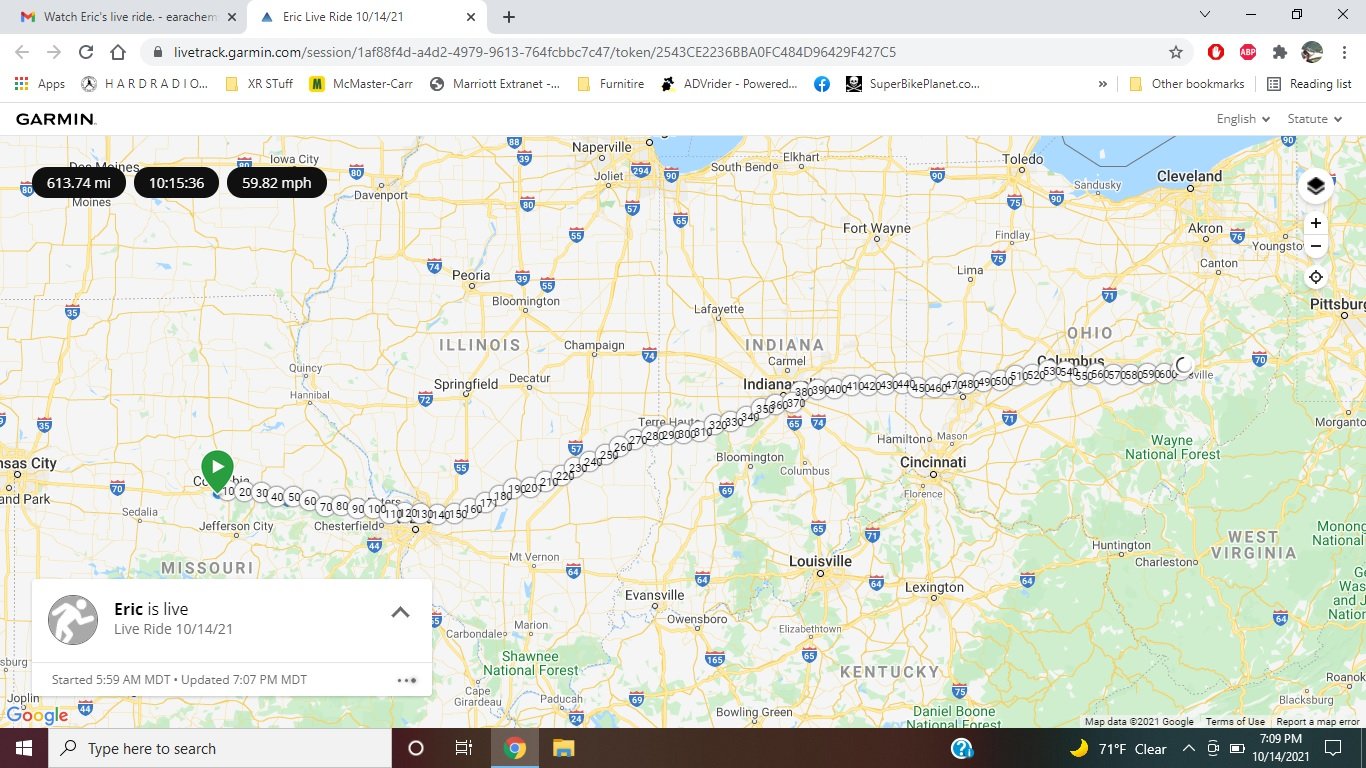Open the English language dropdown
The image size is (1366, 768).
click(x=1243, y=119)
